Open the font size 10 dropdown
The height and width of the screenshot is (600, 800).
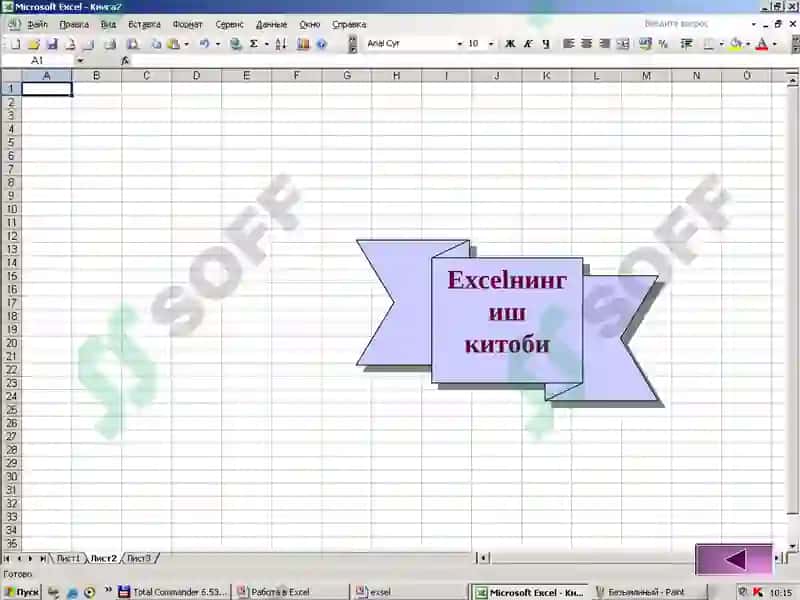tap(491, 44)
